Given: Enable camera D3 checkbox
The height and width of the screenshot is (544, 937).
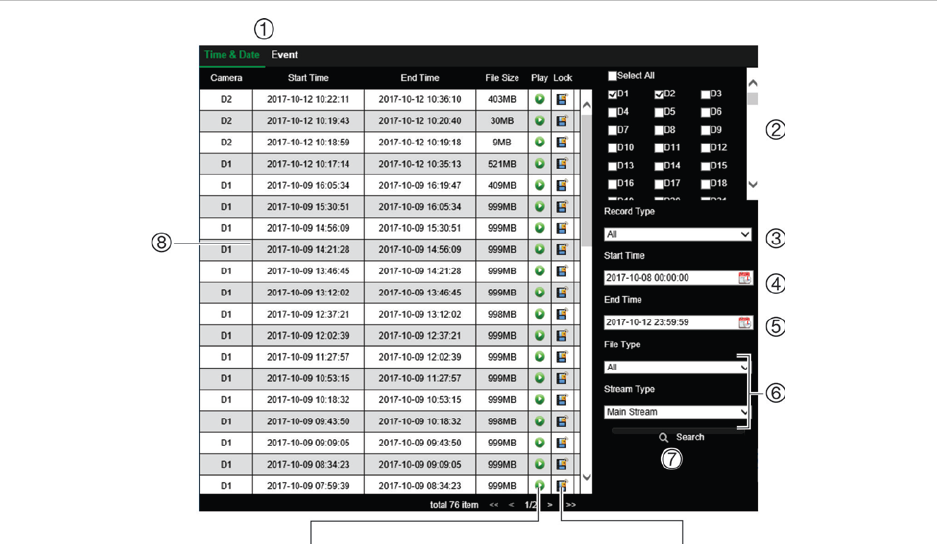Looking at the screenshot, I should coord(705,94).
